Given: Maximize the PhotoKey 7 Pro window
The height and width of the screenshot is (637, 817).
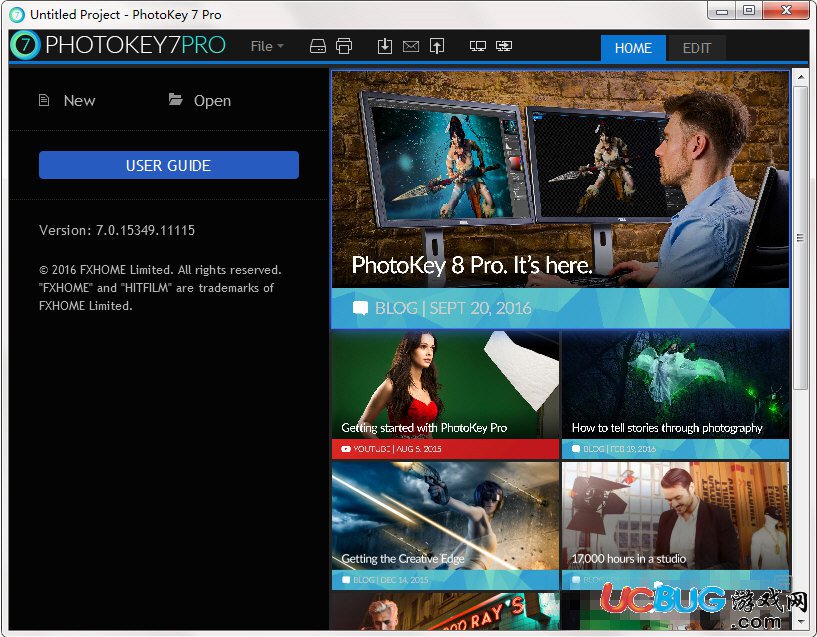Looking at the screenshot, I should 749,10.
